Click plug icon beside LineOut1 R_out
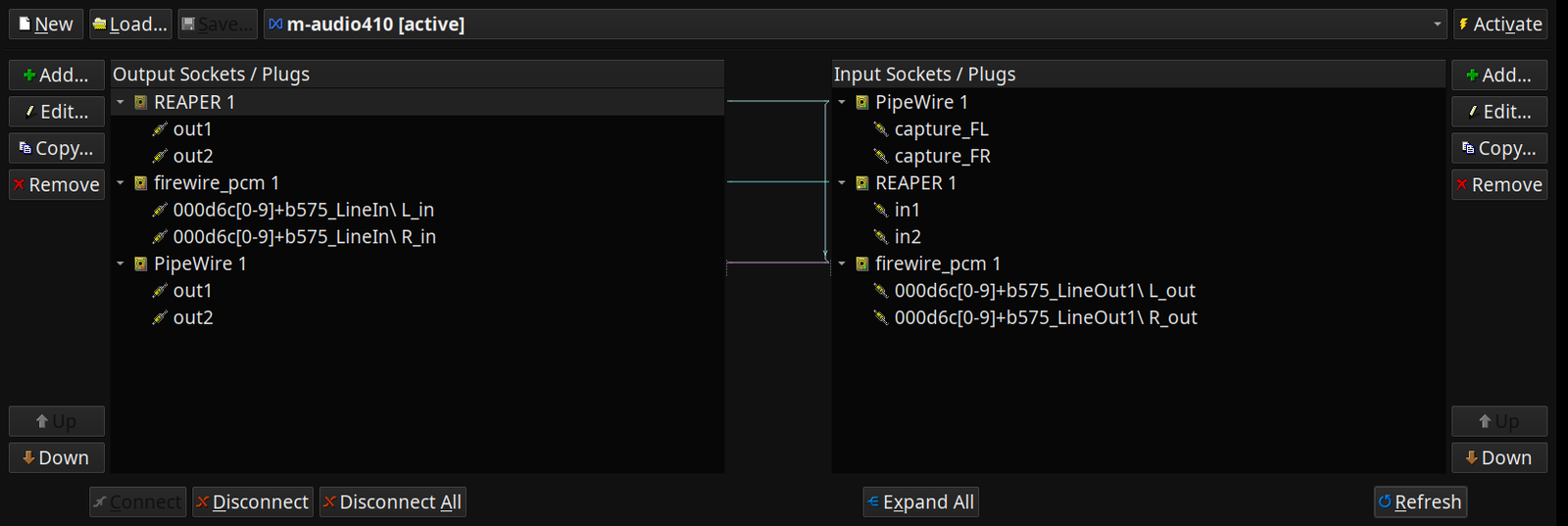 tap(880, 317)
